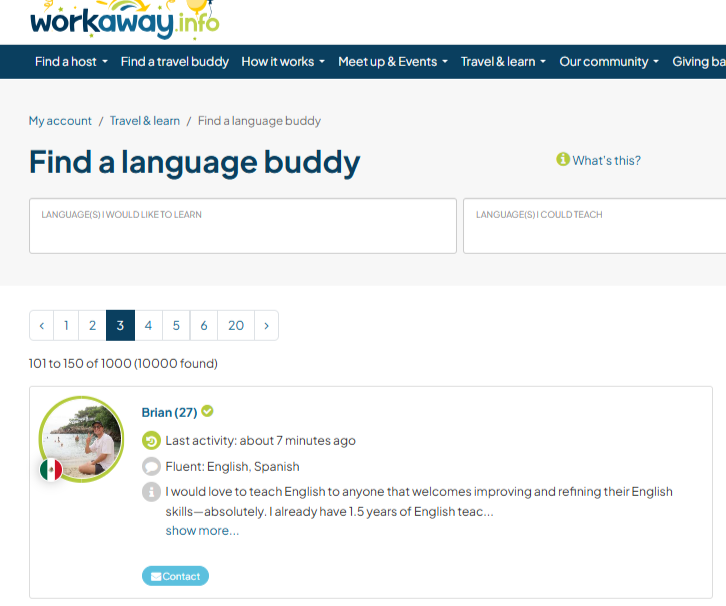726x606 pixels.
Task: Expand Meet up & Events menu
Action: 393,62
